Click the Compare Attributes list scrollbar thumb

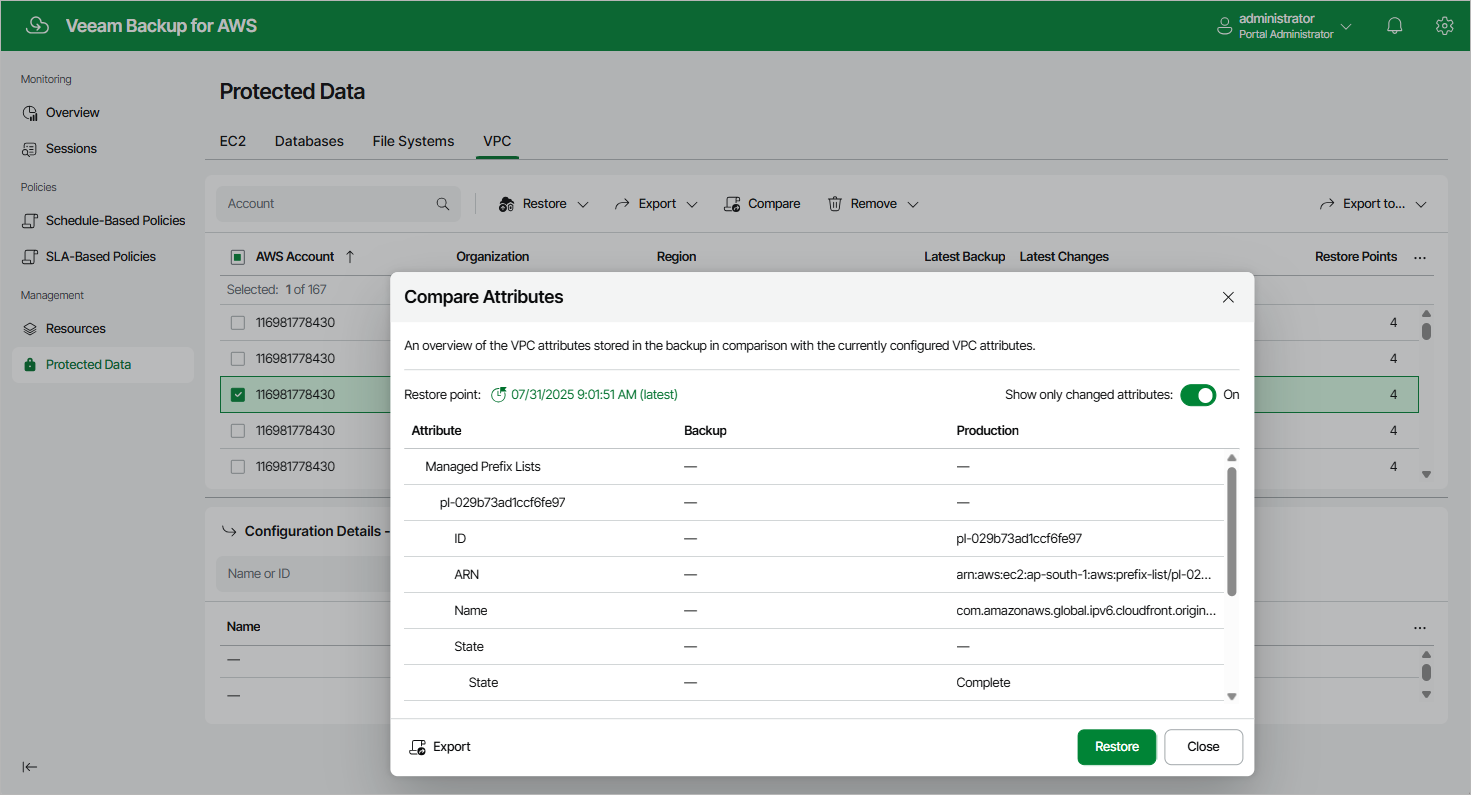1231,531
